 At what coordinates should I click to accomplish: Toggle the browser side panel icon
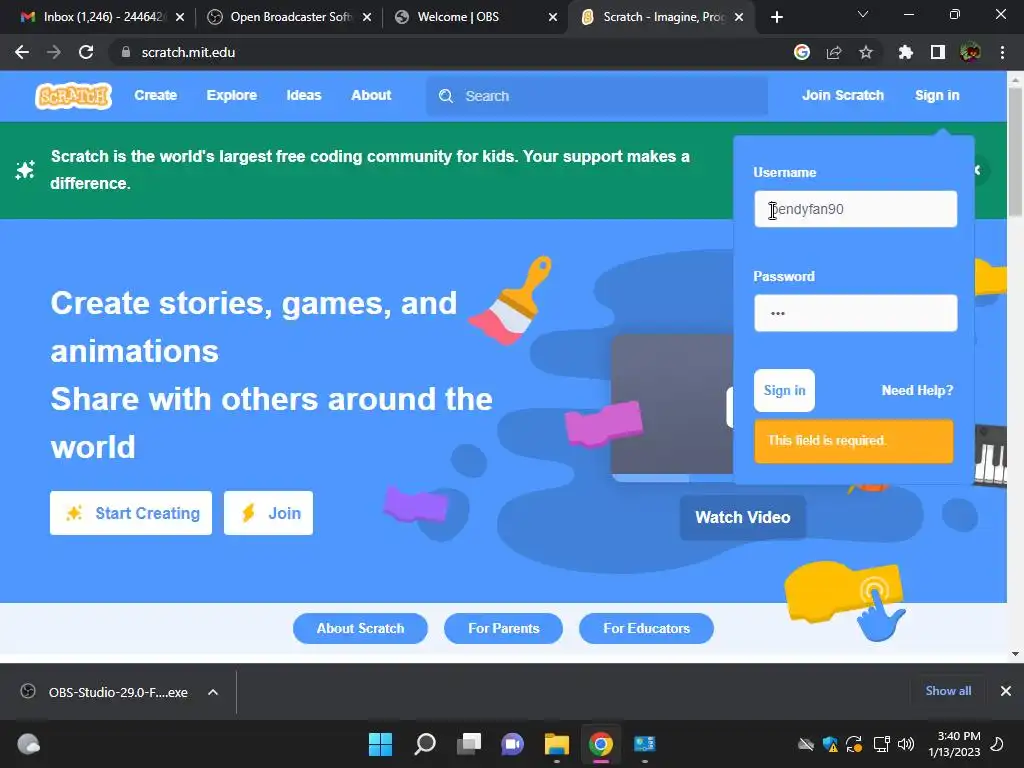(x=938, y=52)
